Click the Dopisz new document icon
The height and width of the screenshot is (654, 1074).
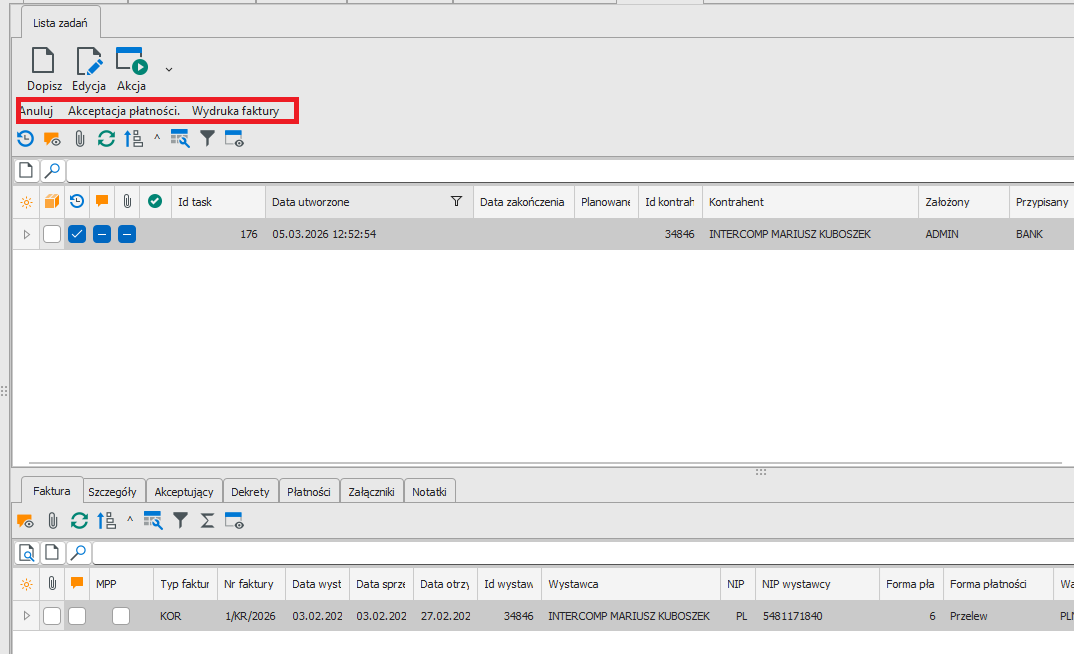point(45,62)
